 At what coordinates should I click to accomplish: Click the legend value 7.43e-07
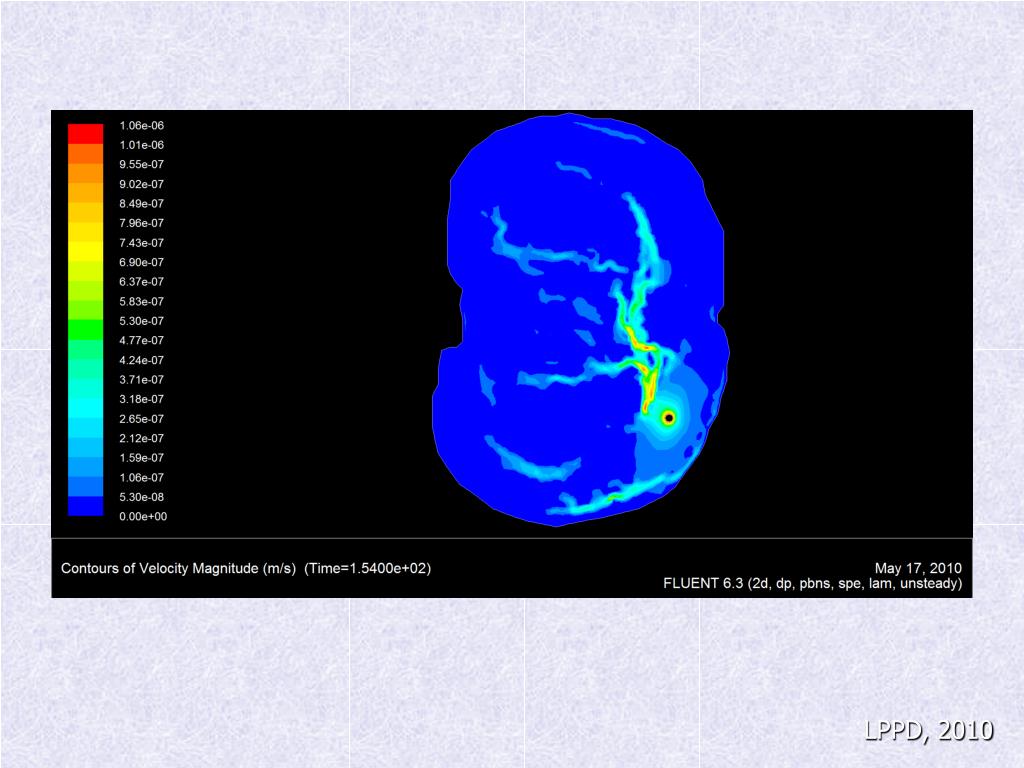(141, 243)
